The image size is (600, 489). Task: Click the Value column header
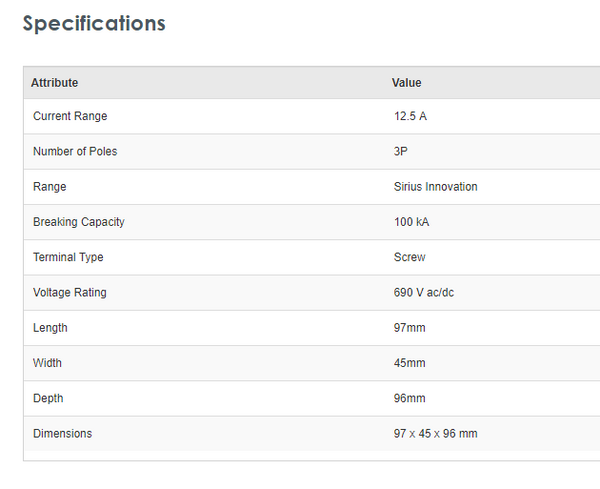coord(406,83)
